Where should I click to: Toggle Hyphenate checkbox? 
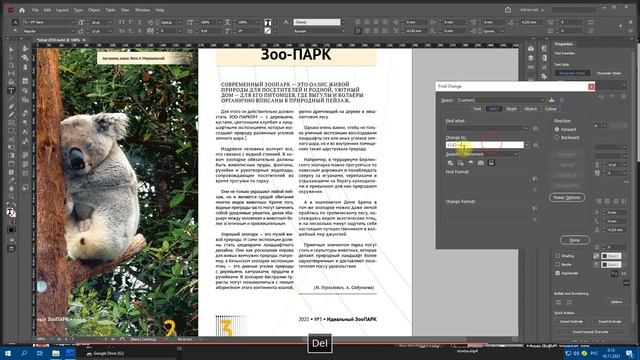(558, 273)
